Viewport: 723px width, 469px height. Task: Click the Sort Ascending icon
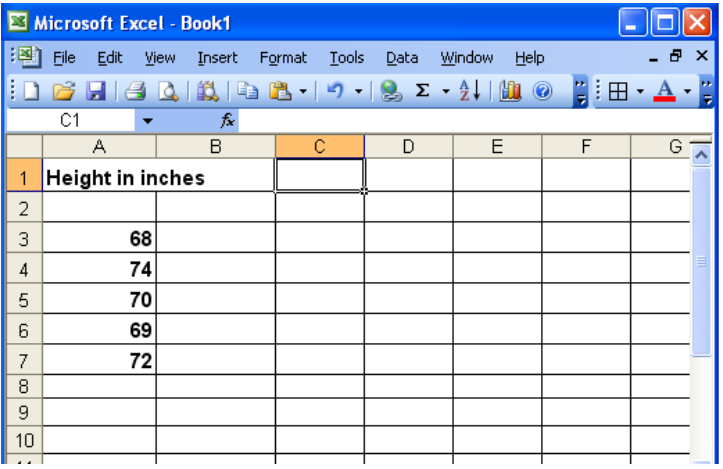tap(469, 92)
